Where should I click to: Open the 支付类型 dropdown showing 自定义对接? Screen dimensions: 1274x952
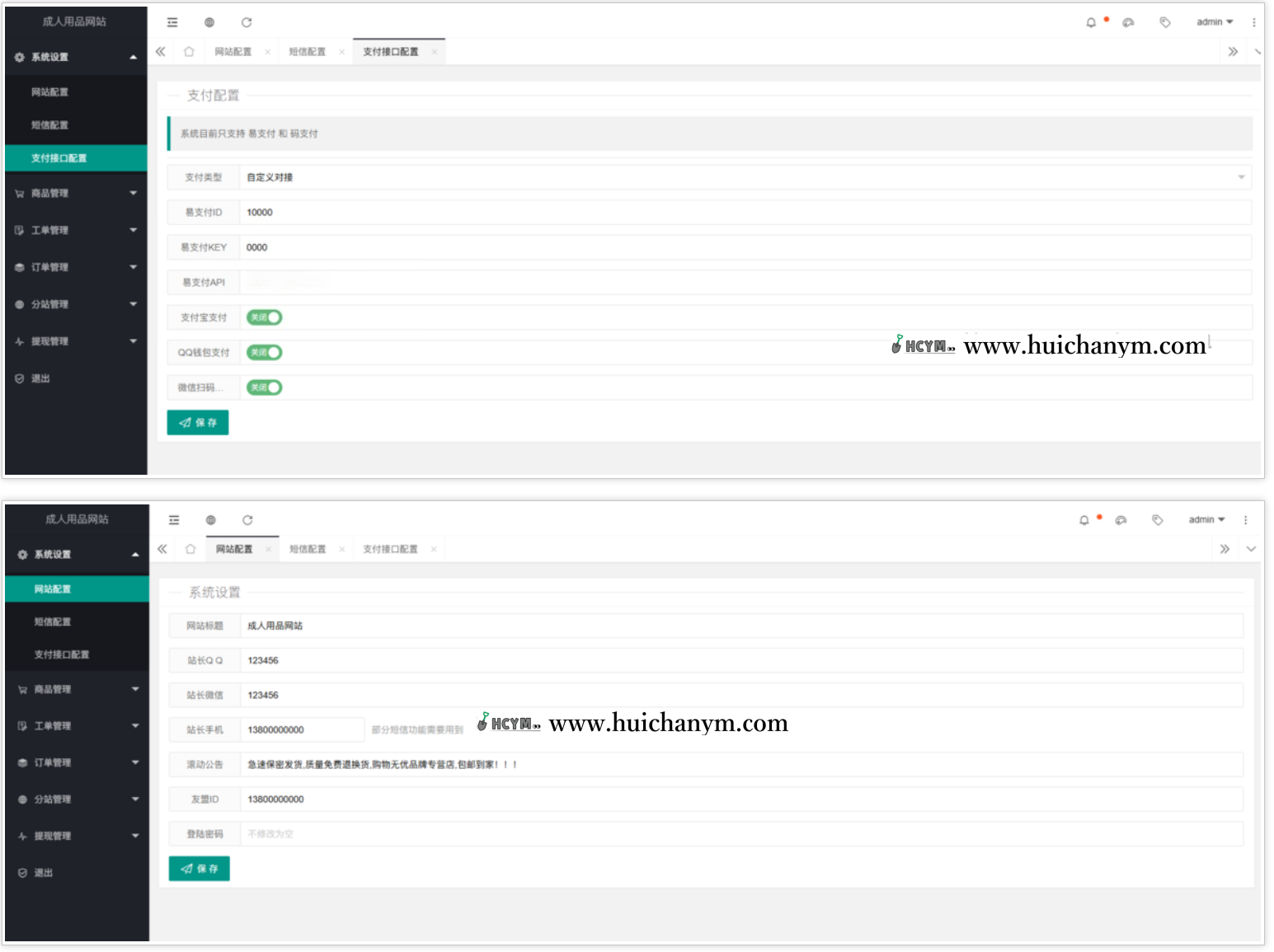tap(745, 177)
